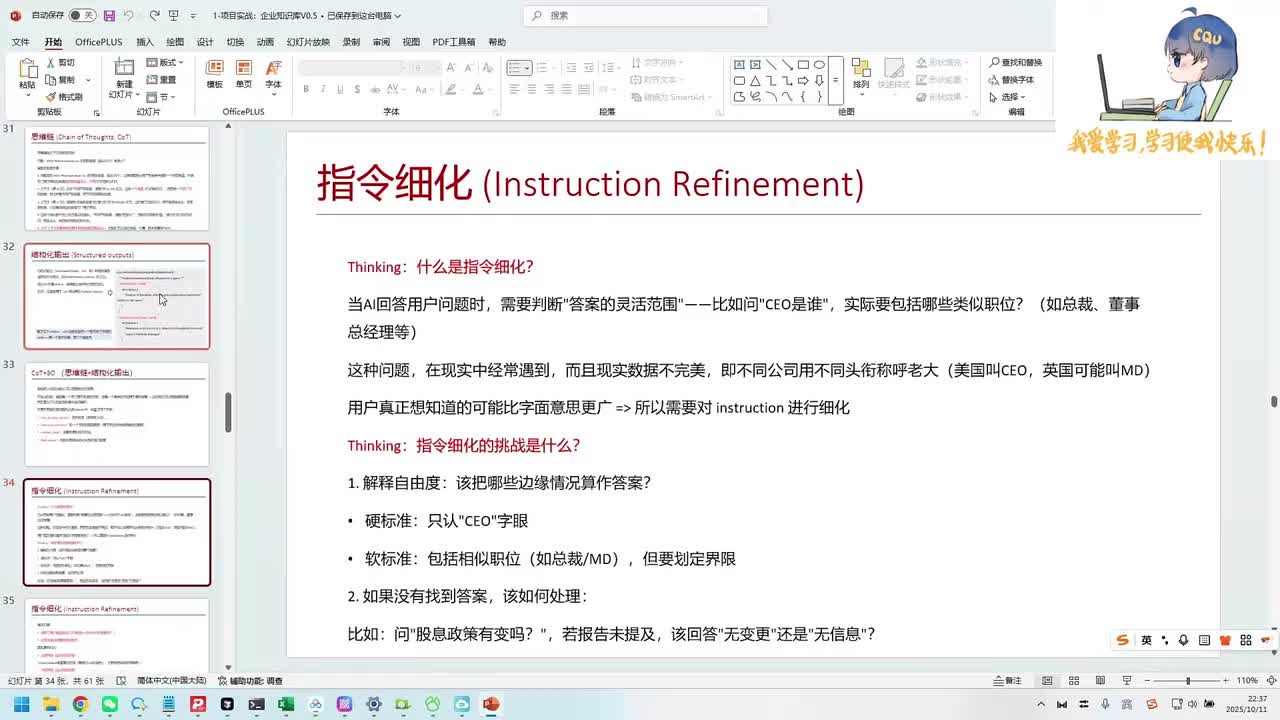Click the Reset (重置) slide button
Image resolution: width=1280 pixels, height=720 pixels.
tap(161, 80)
